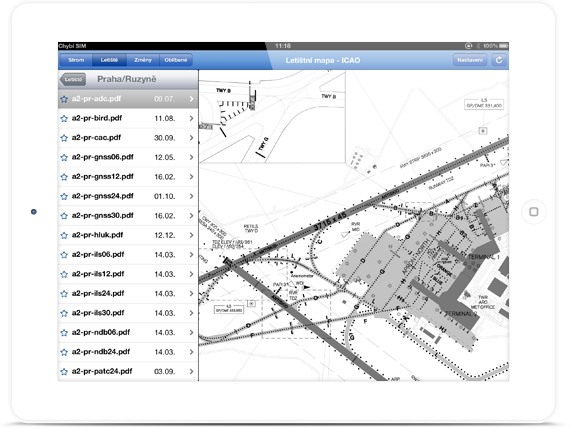Screen dimensions: 570x429
Task: Tap the iPad home button
Action: point(533,212)
